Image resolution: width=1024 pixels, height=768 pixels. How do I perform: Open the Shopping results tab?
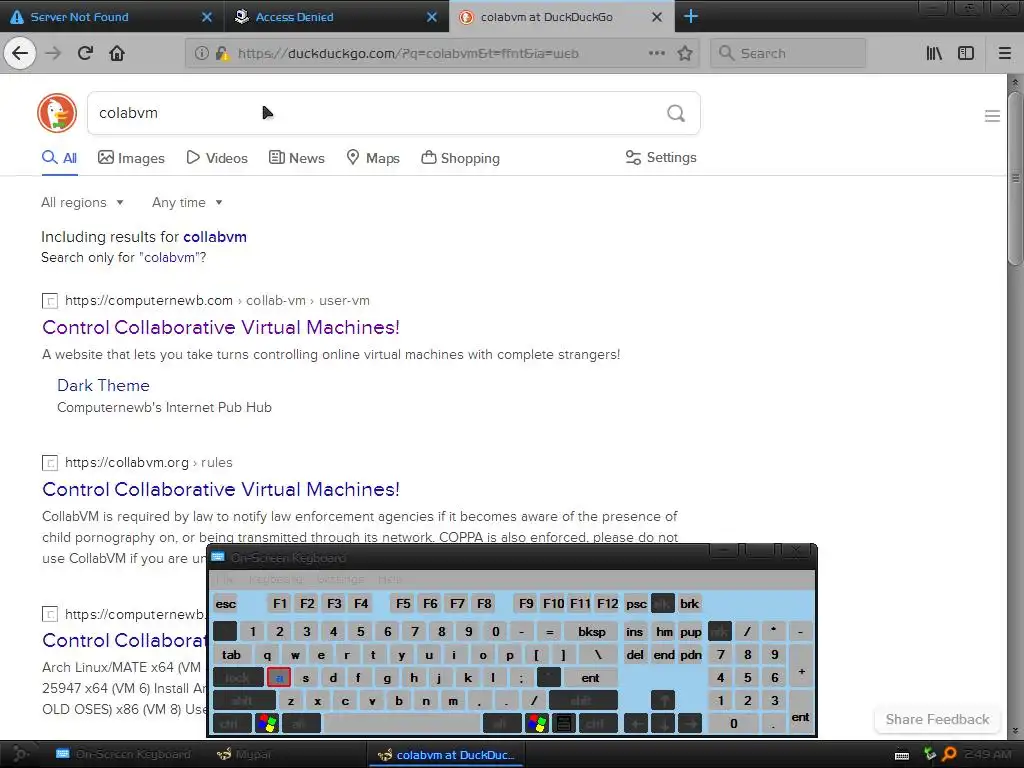460,158
